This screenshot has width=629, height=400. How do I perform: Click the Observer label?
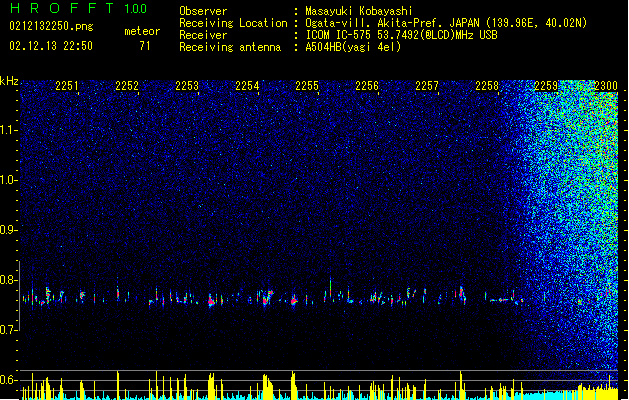coord(203,11)
